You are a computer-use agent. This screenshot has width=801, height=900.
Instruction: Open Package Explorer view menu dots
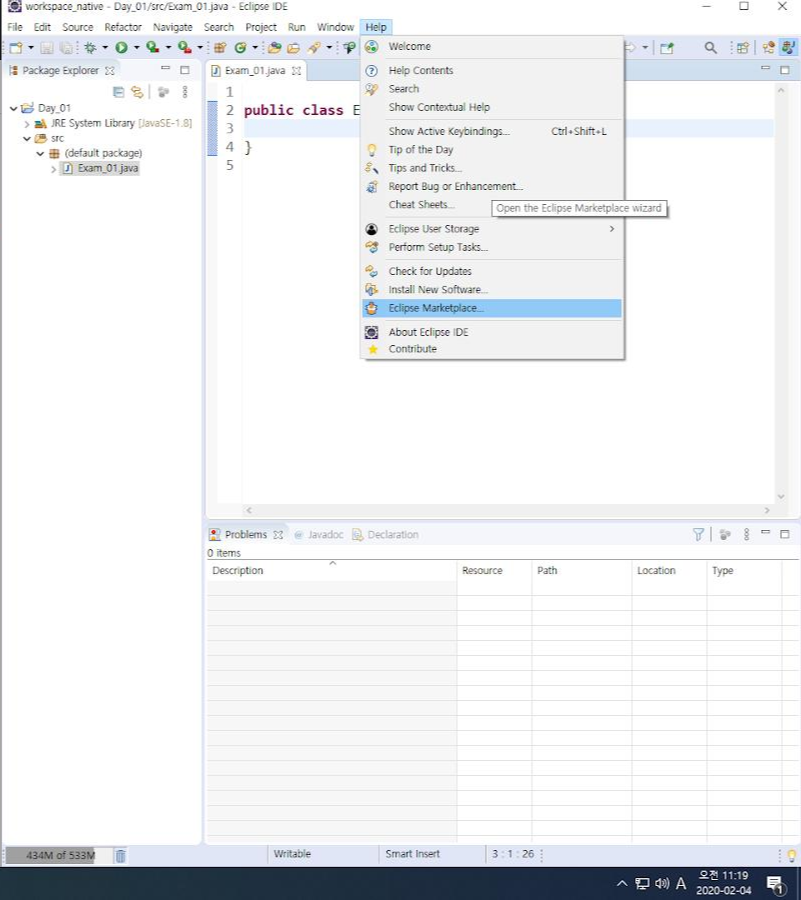pyautogui.click(x=185, y=92)
